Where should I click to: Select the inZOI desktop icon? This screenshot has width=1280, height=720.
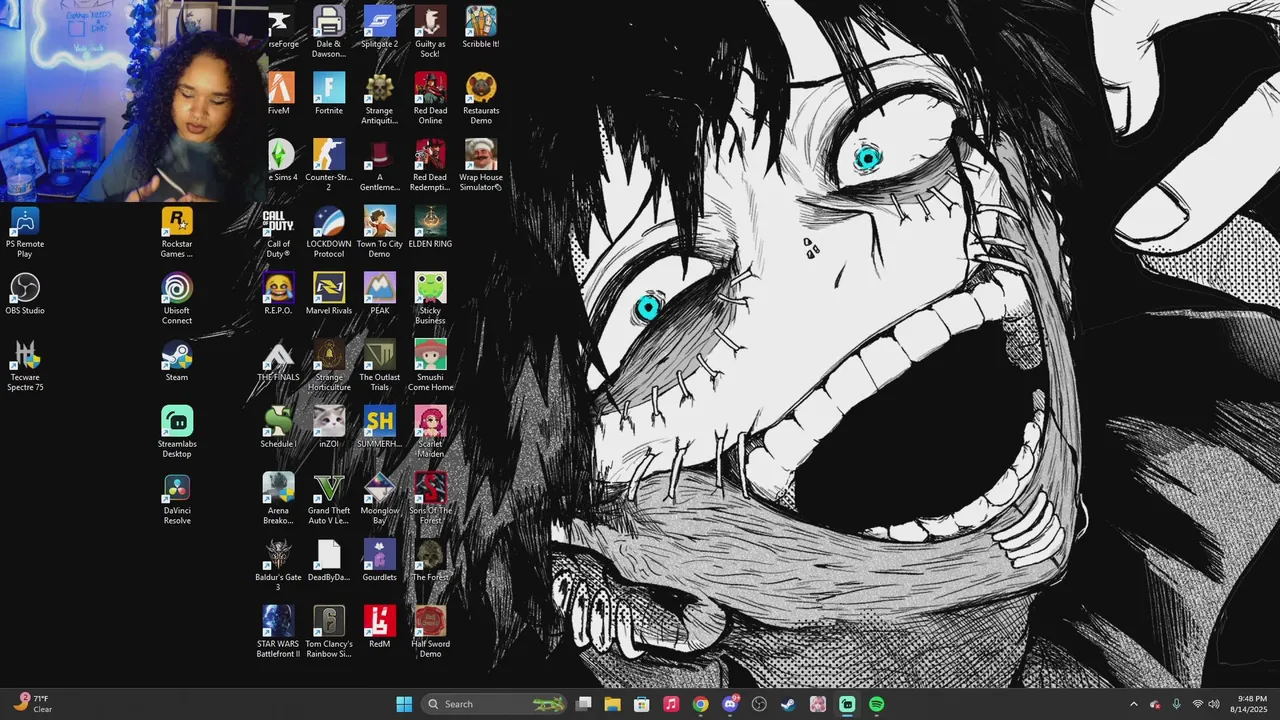[x=329, y=427]
